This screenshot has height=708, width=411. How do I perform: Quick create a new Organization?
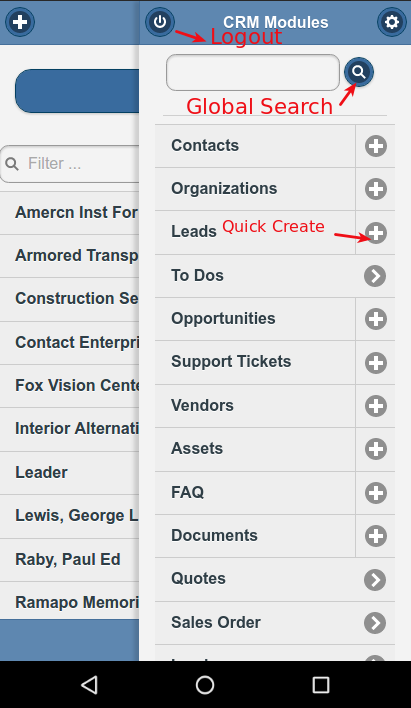pos(376,189)
